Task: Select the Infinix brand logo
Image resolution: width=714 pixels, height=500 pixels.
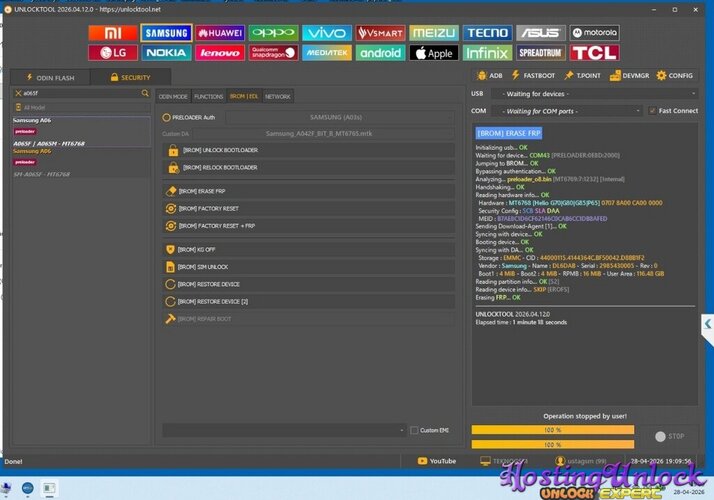Action: pos(487,53)
